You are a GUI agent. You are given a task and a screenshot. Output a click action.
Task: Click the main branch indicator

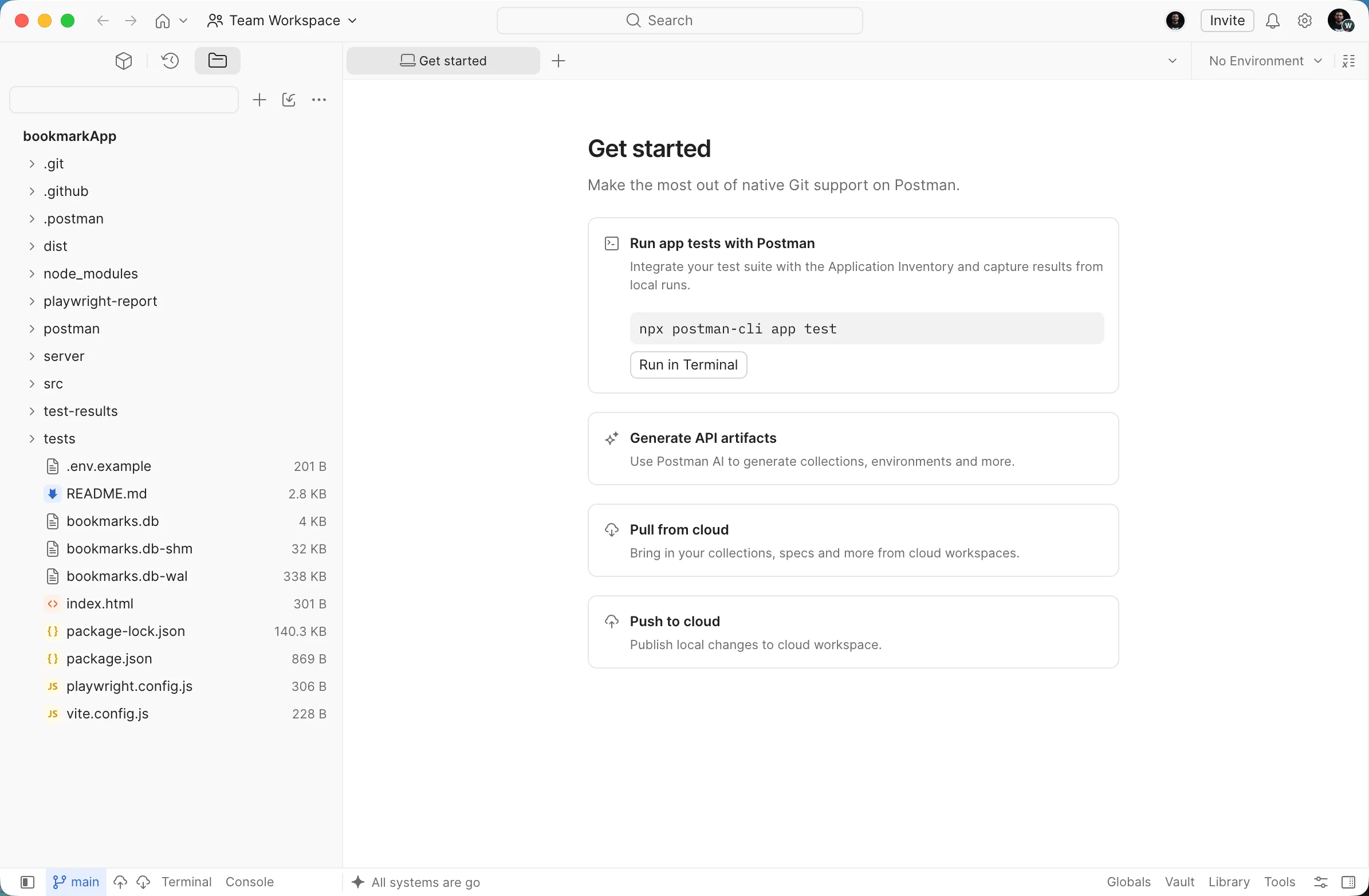[x=76, y=882]
